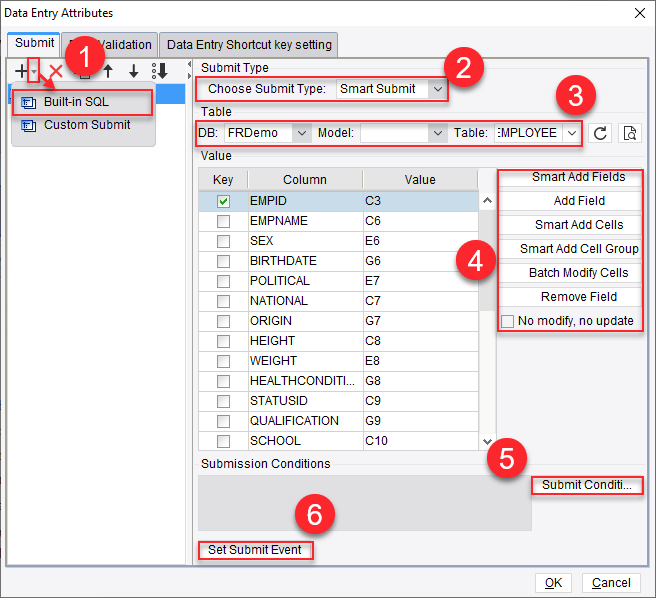Click the value table scrollbar thumb
Image resolution: width=656 pixels, height=598 pixels.
click(487, 260)
